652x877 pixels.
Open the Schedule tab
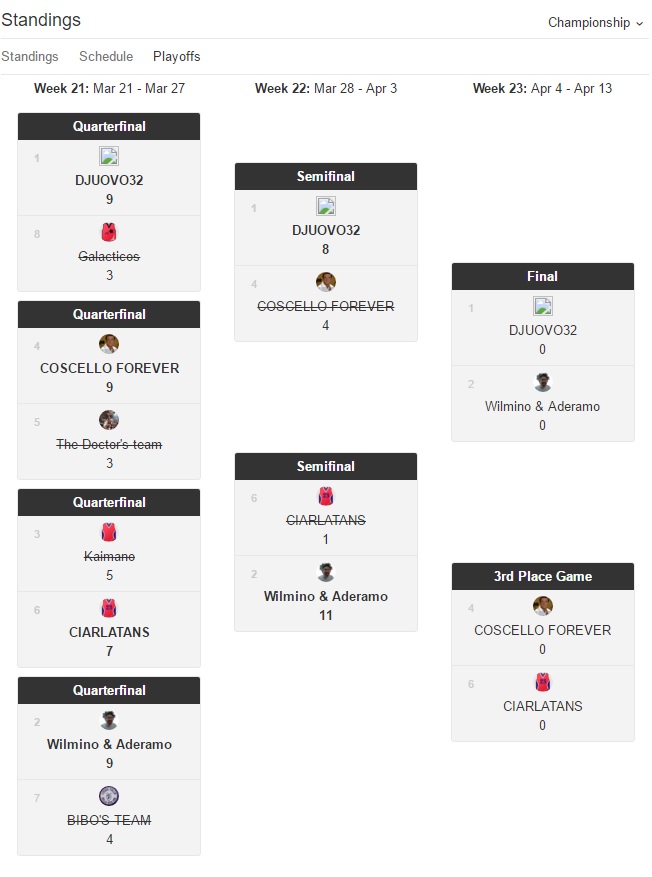tap(106, 57)
